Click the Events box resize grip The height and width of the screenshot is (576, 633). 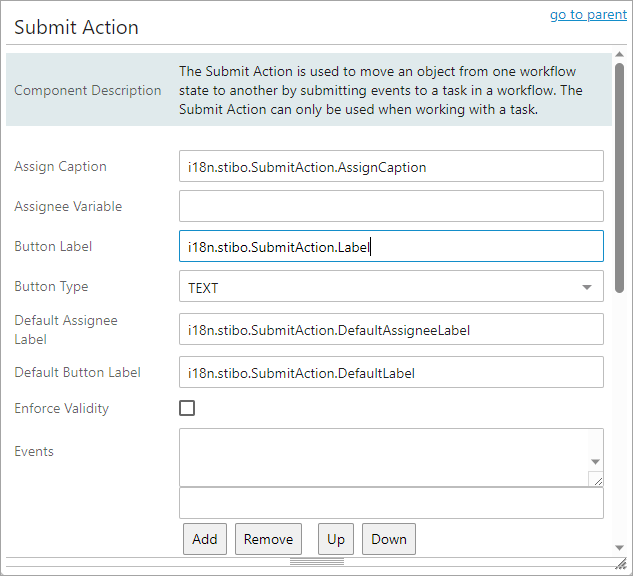click(596, 480)
